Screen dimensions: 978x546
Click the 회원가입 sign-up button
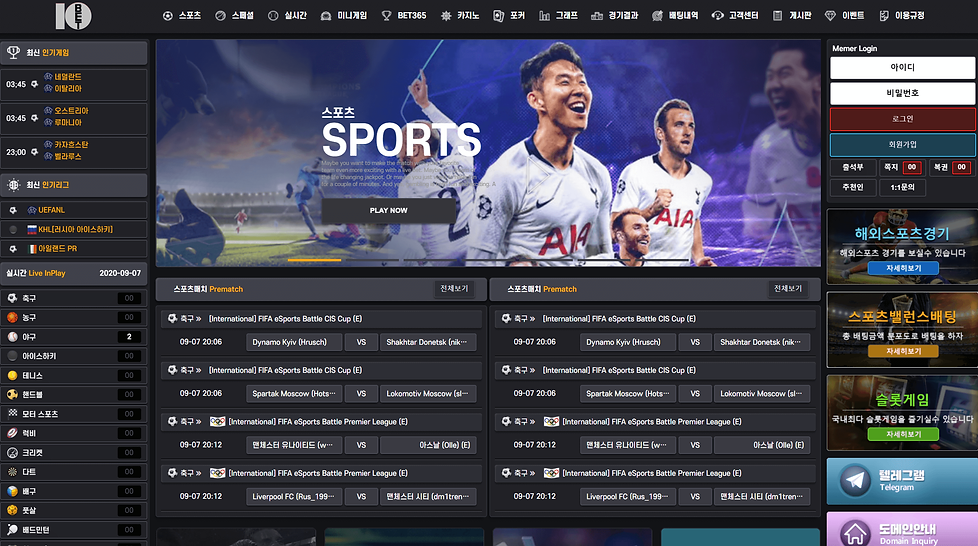coord(903,144)
